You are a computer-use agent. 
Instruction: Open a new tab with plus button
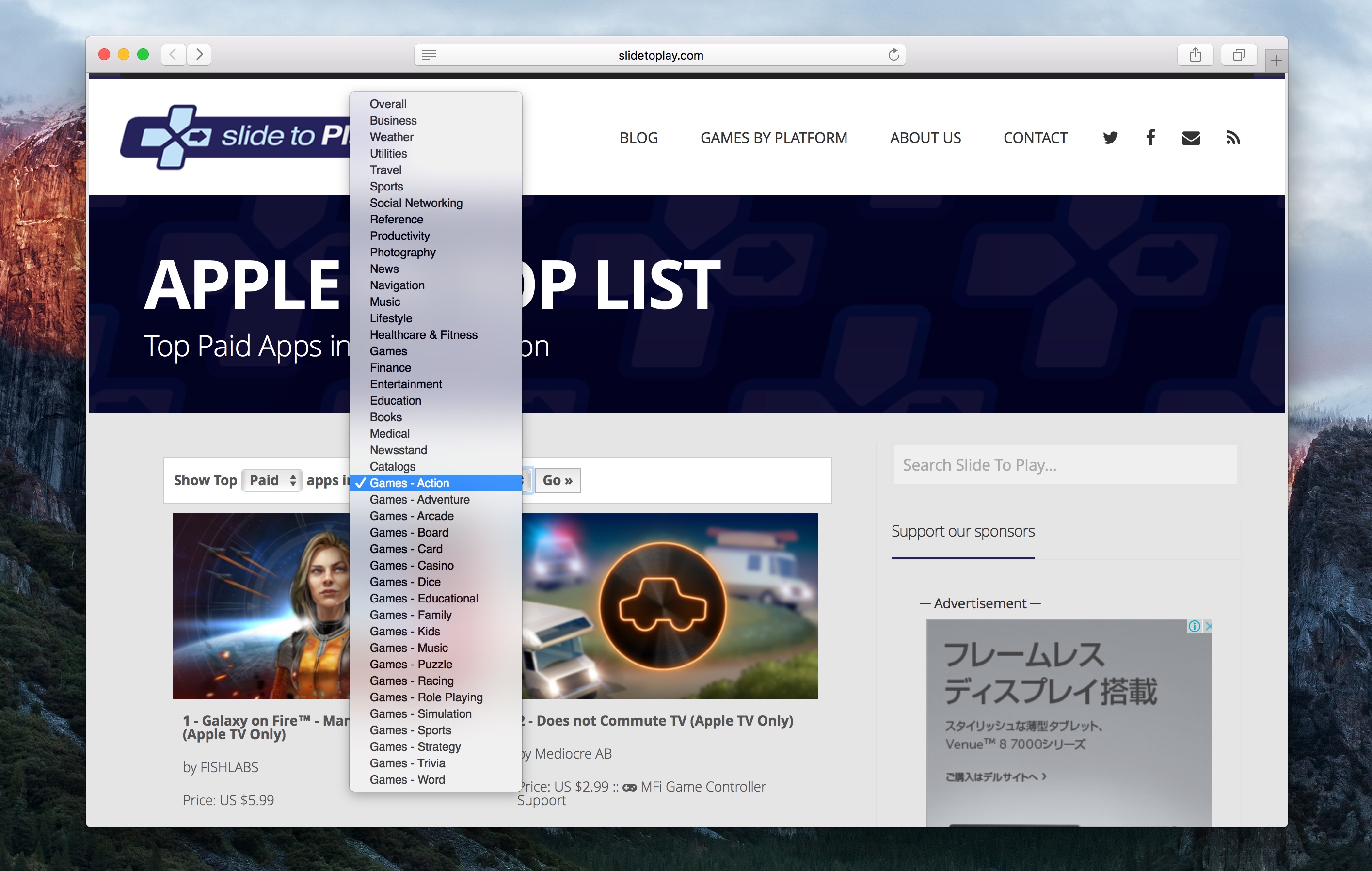click(1276, 61)
